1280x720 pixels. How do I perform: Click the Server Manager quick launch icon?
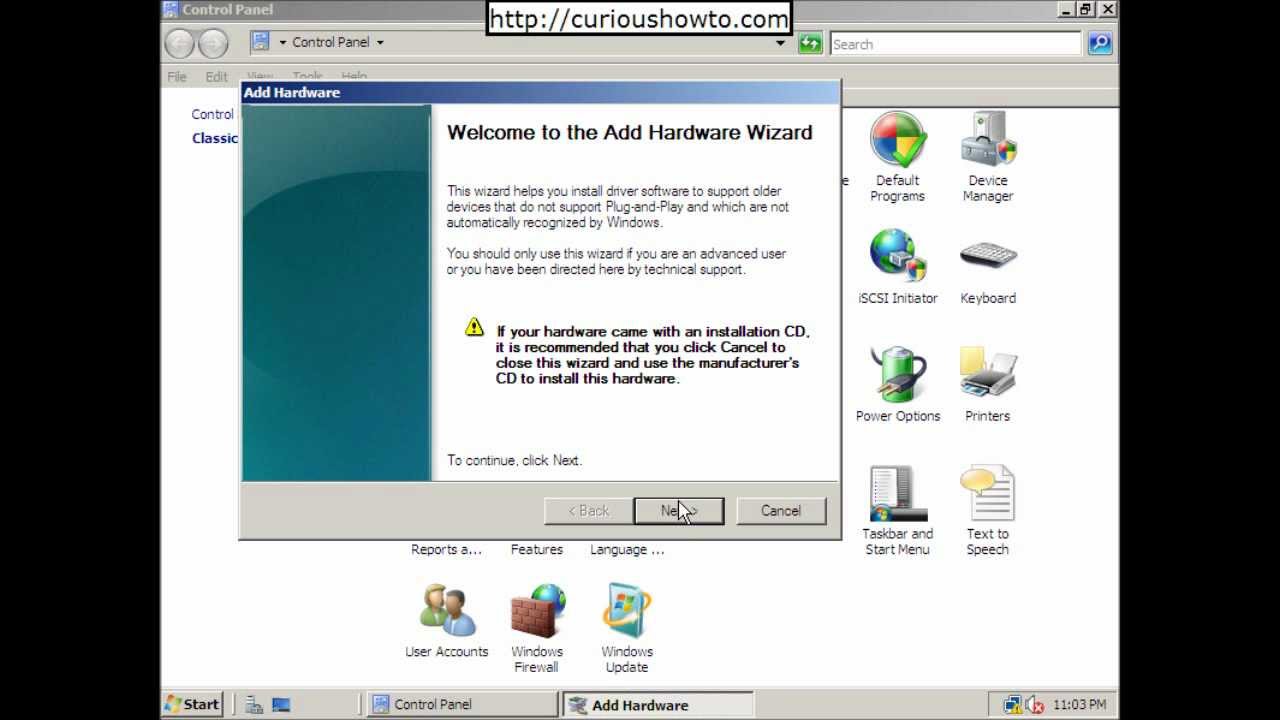click(x=255, y=705)
